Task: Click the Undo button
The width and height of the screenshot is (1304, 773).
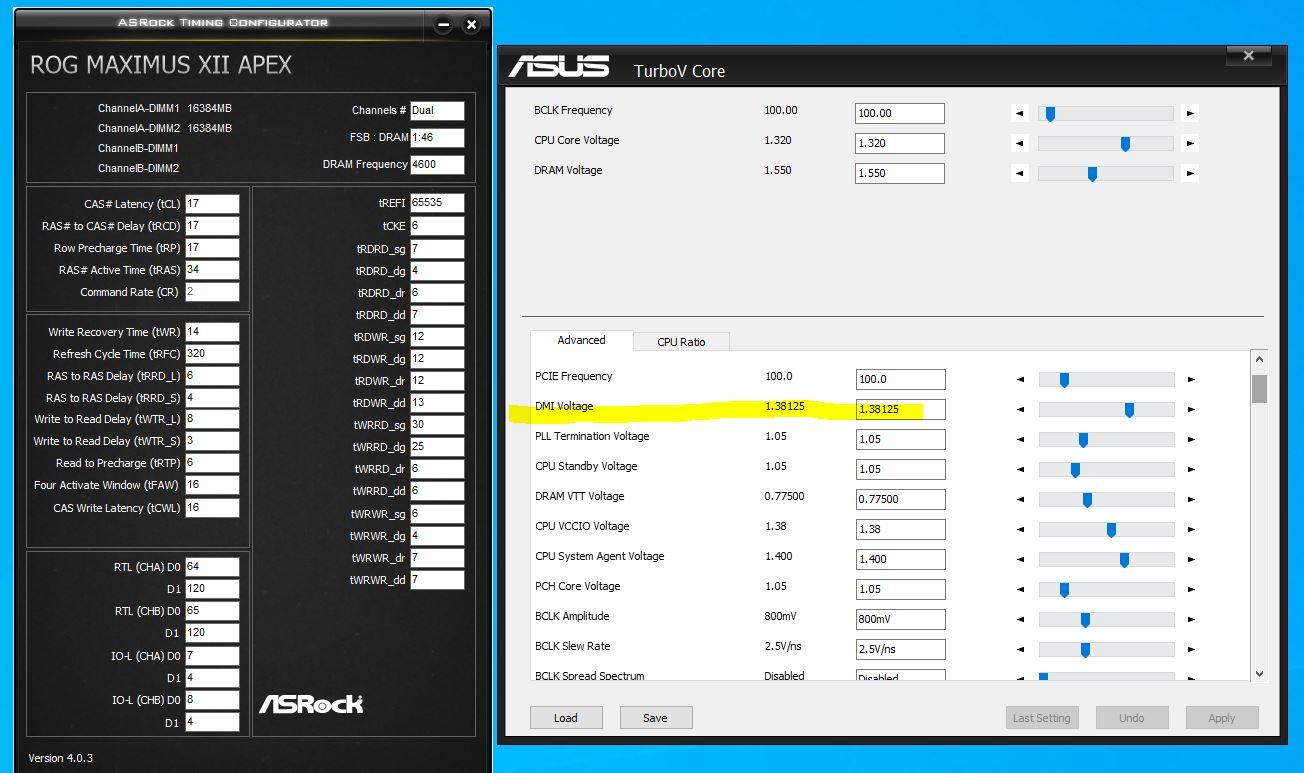Action: coord(1131,717)
